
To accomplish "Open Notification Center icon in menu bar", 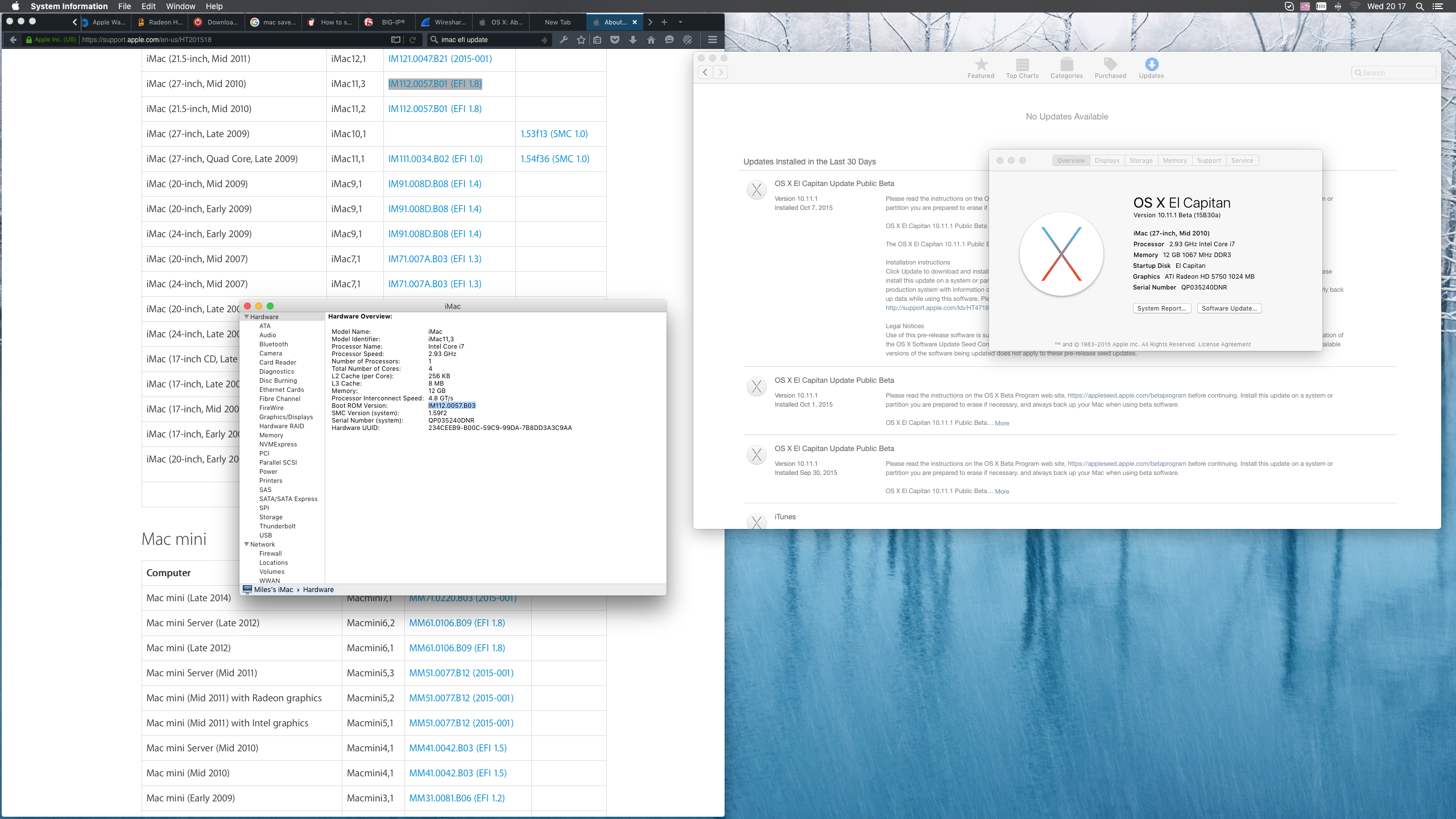I will (x=1438, y=6).
